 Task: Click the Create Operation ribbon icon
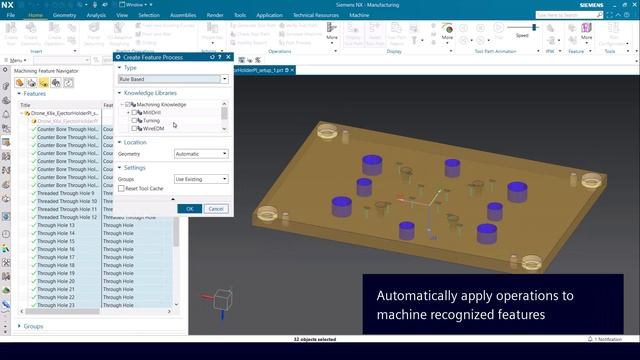(54, 33)
